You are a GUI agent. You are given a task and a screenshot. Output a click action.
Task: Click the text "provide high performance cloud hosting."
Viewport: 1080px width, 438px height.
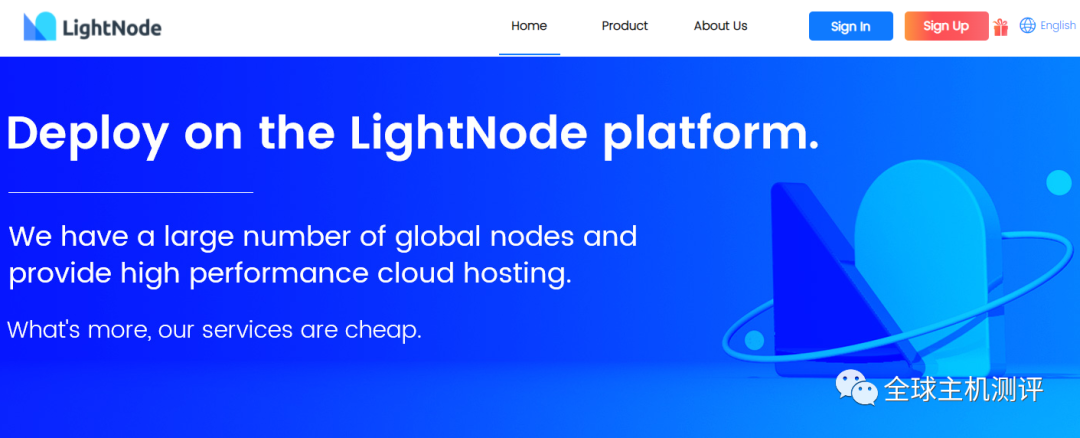coord(290,274)
